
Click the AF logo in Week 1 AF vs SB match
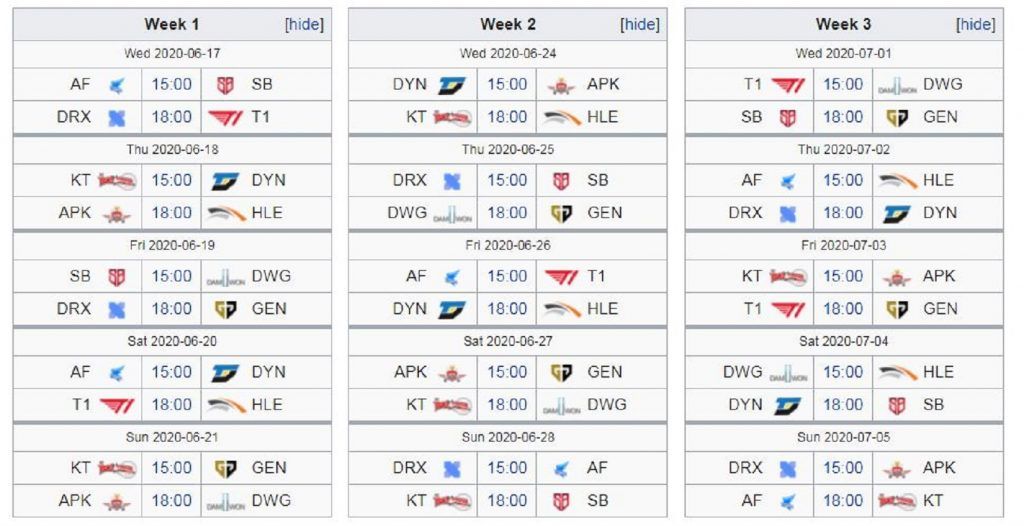(x=116, y=85)
